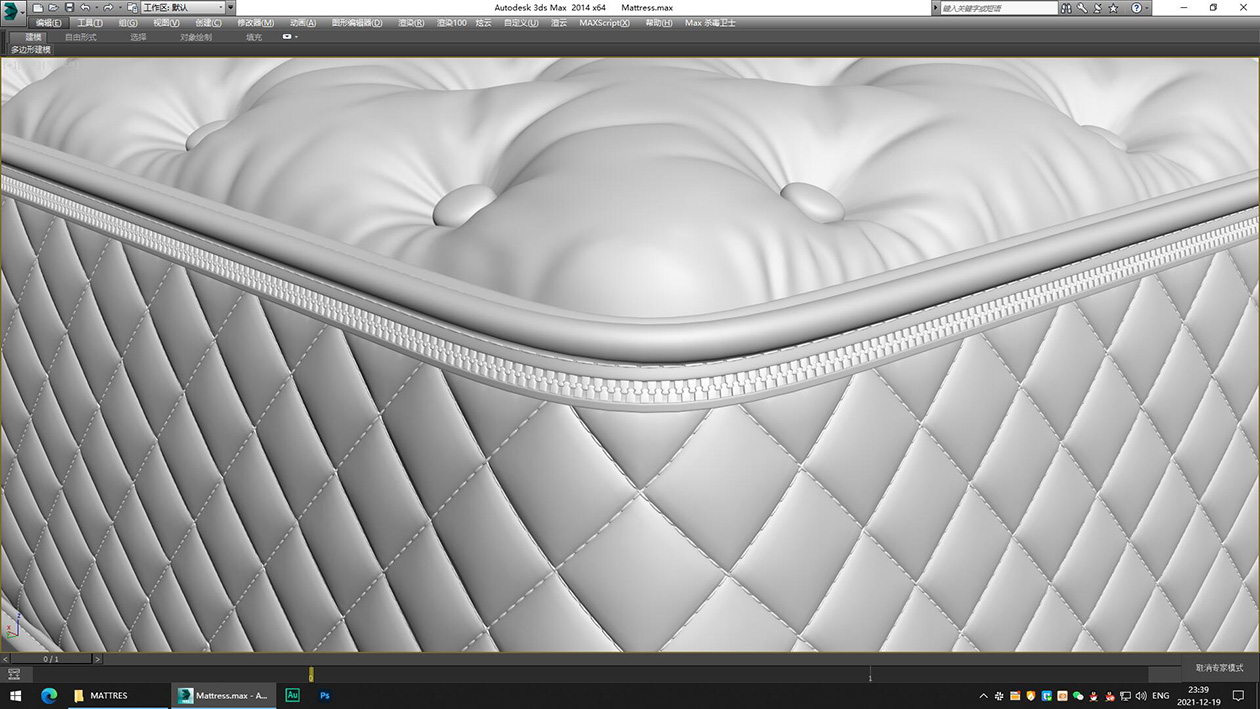Expand the quick access toolbar customize arrow
Image resolution: width=1260 pixels, height=709 pixels.
coord(231,7)
